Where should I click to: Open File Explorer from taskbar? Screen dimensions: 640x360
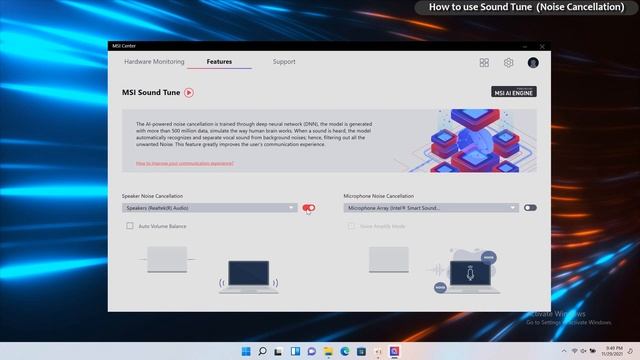328,351
